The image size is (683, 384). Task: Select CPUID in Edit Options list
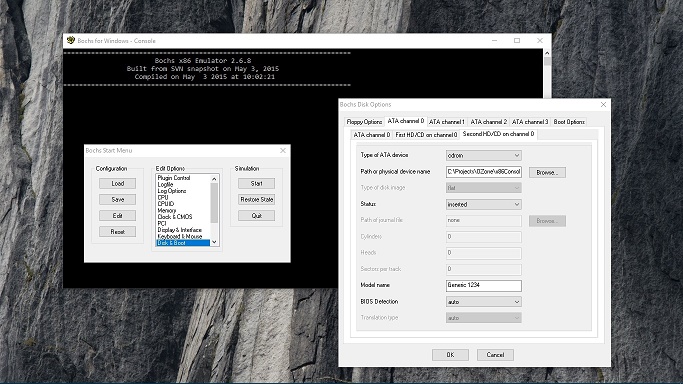[x=183, y=204]
